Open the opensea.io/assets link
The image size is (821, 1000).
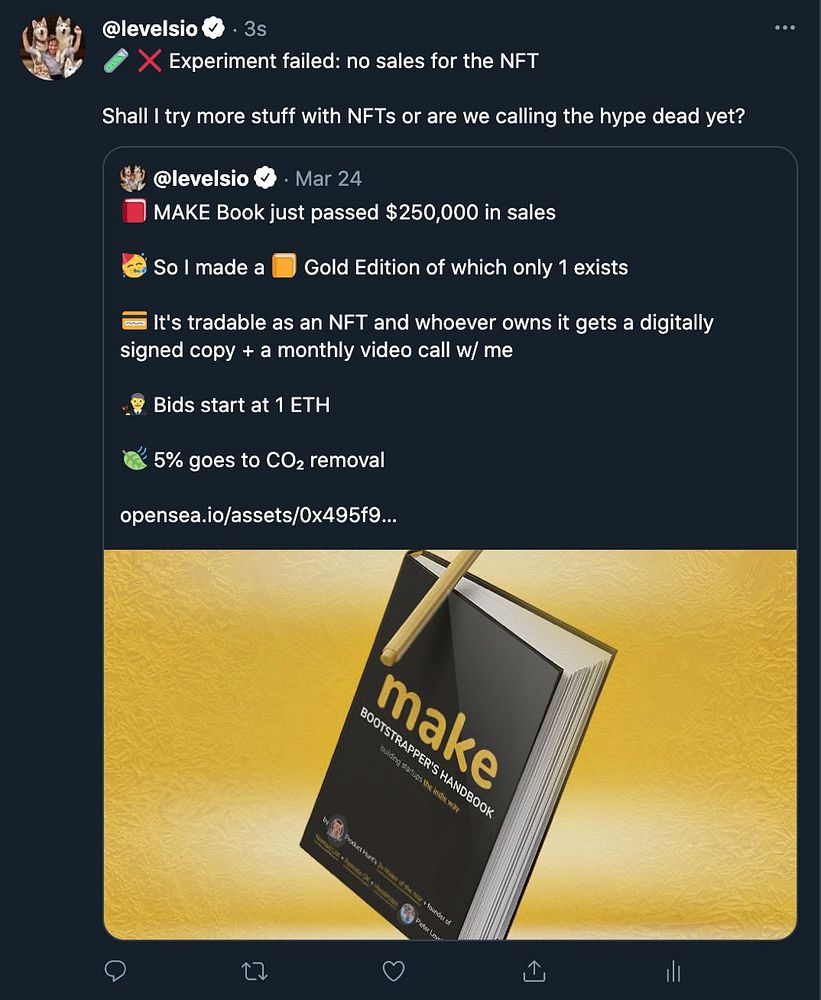point(258,516)
